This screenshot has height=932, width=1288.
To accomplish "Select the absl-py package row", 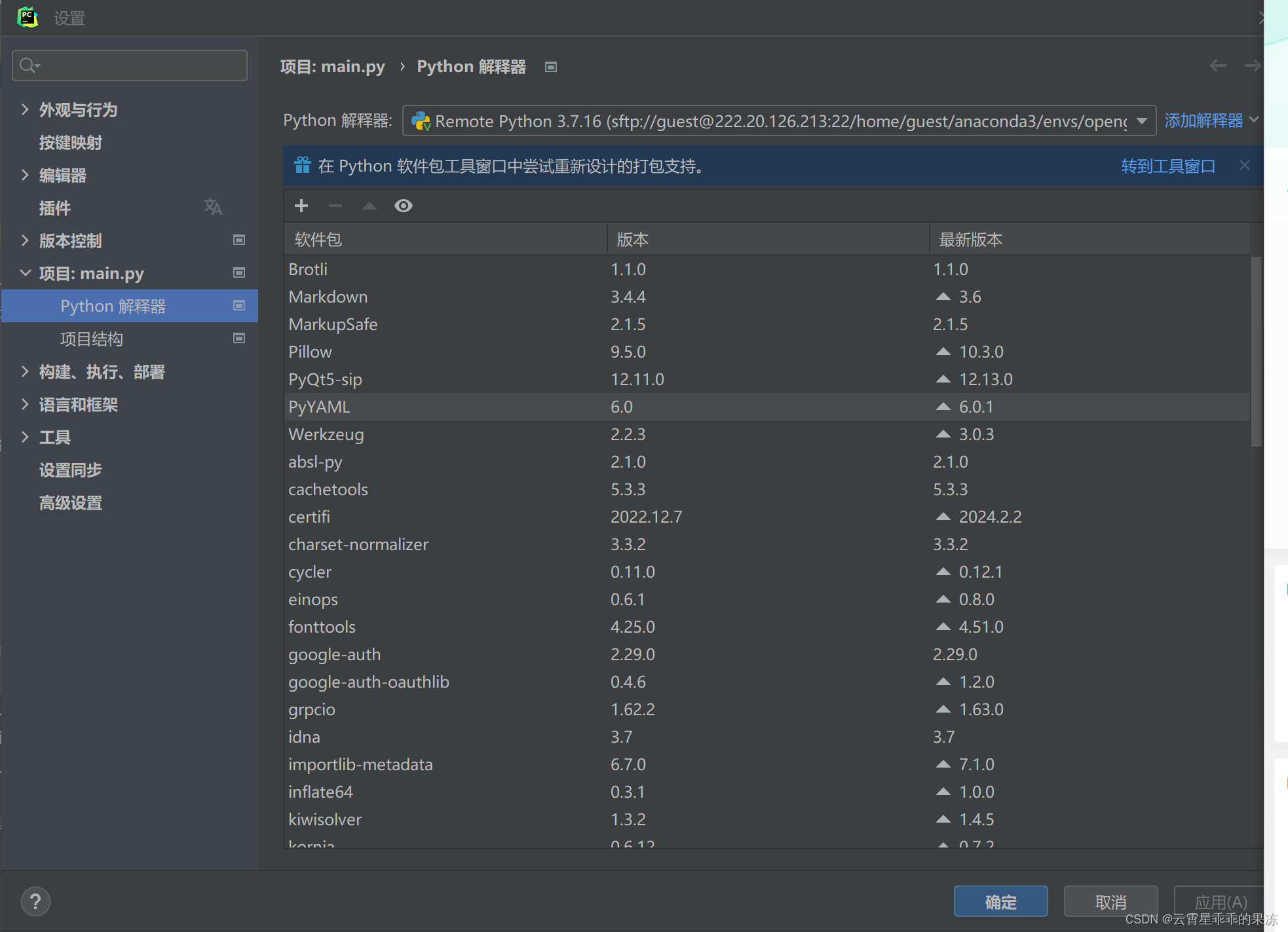I will pos(767,462).
